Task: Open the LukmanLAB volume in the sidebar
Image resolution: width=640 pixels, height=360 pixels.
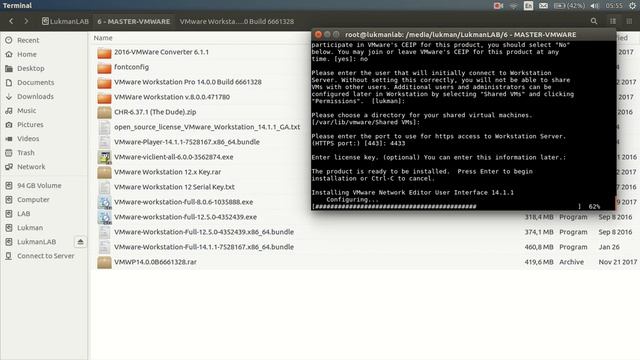Action: tap(37, 242)
